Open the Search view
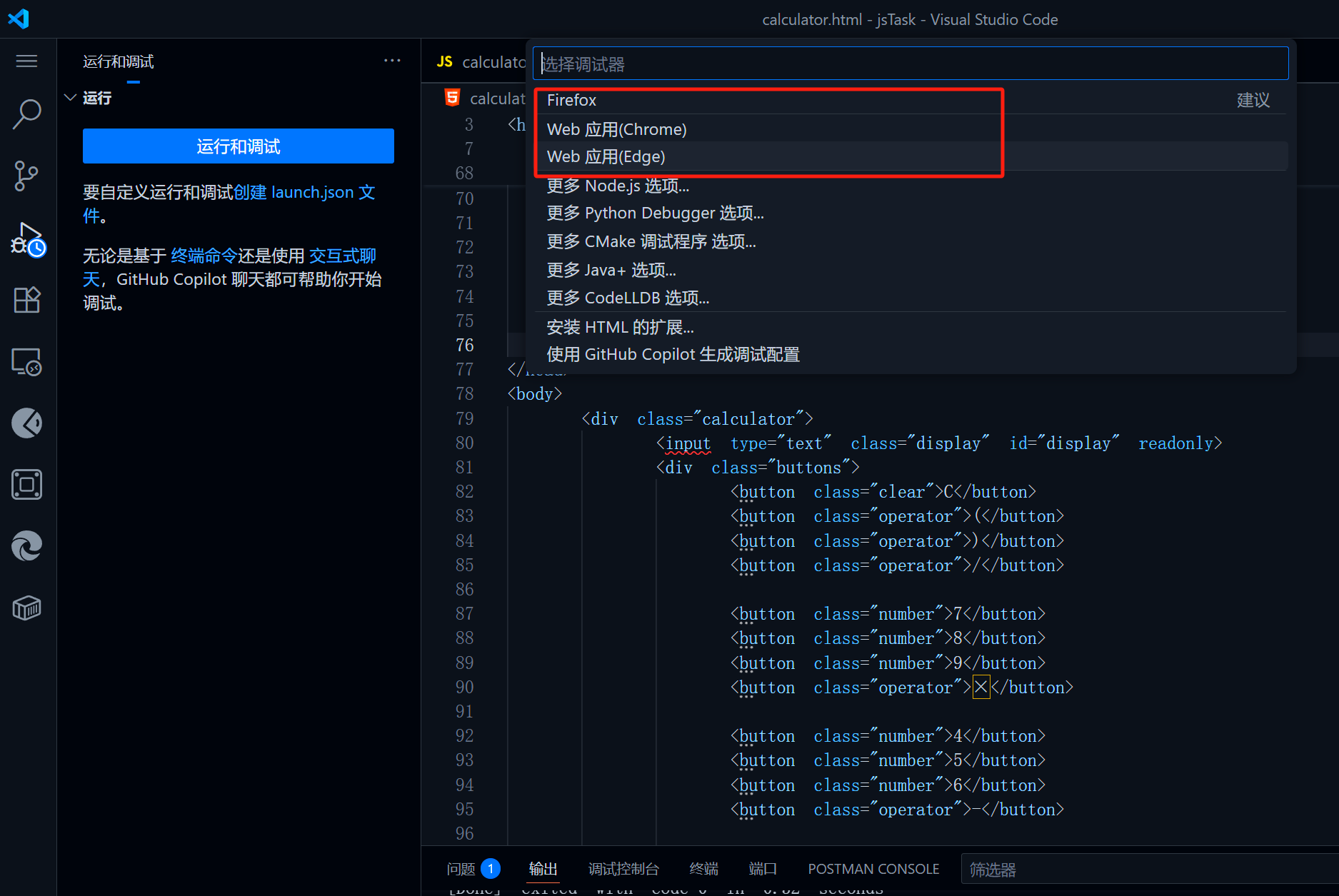Image resolution: width=1339 pixels, height=896 pixels. click(x=26, y=114)
